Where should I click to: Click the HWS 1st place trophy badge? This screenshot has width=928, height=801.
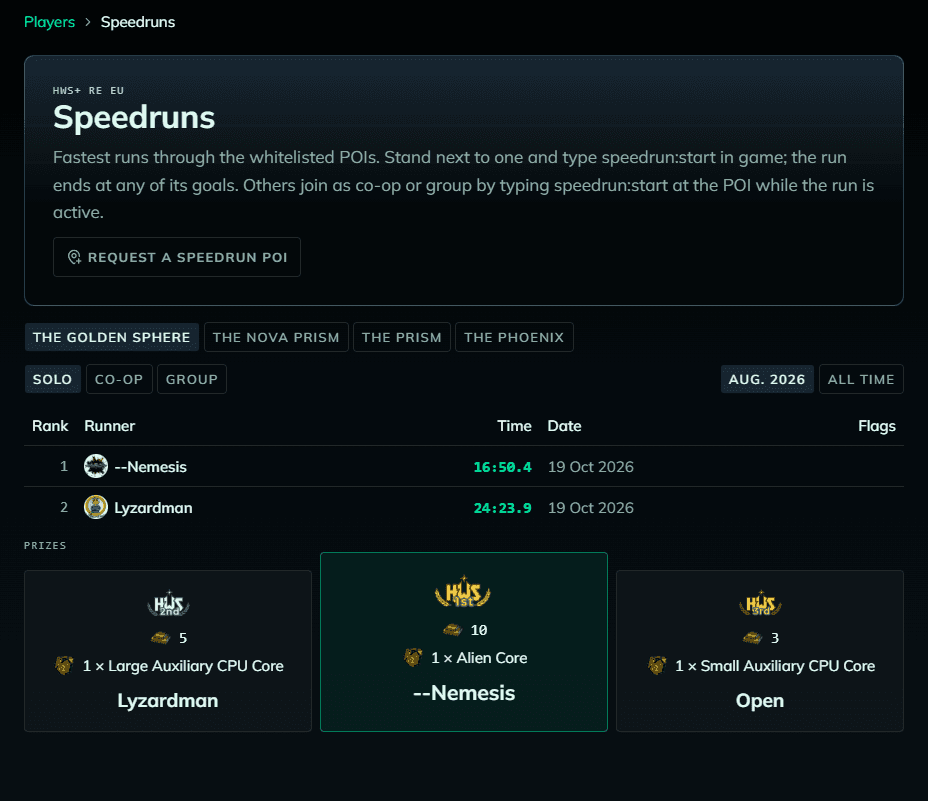coord(463,591)
